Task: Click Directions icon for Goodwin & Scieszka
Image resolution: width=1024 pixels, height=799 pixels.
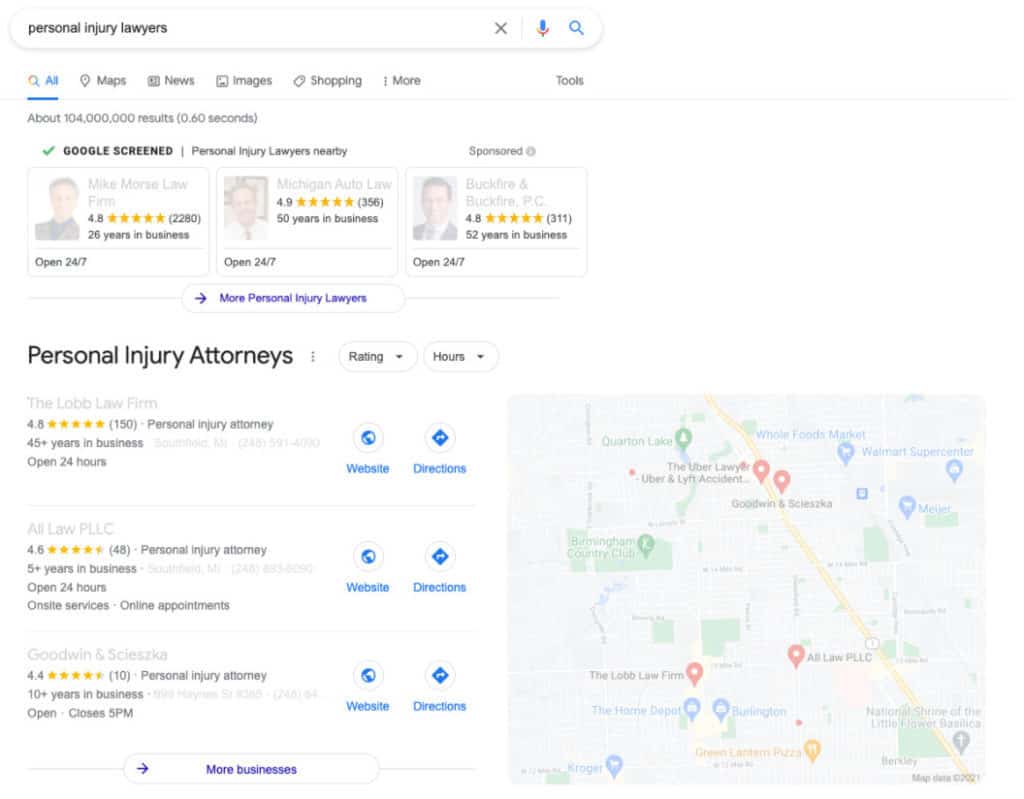Action: tap(440, 676)
